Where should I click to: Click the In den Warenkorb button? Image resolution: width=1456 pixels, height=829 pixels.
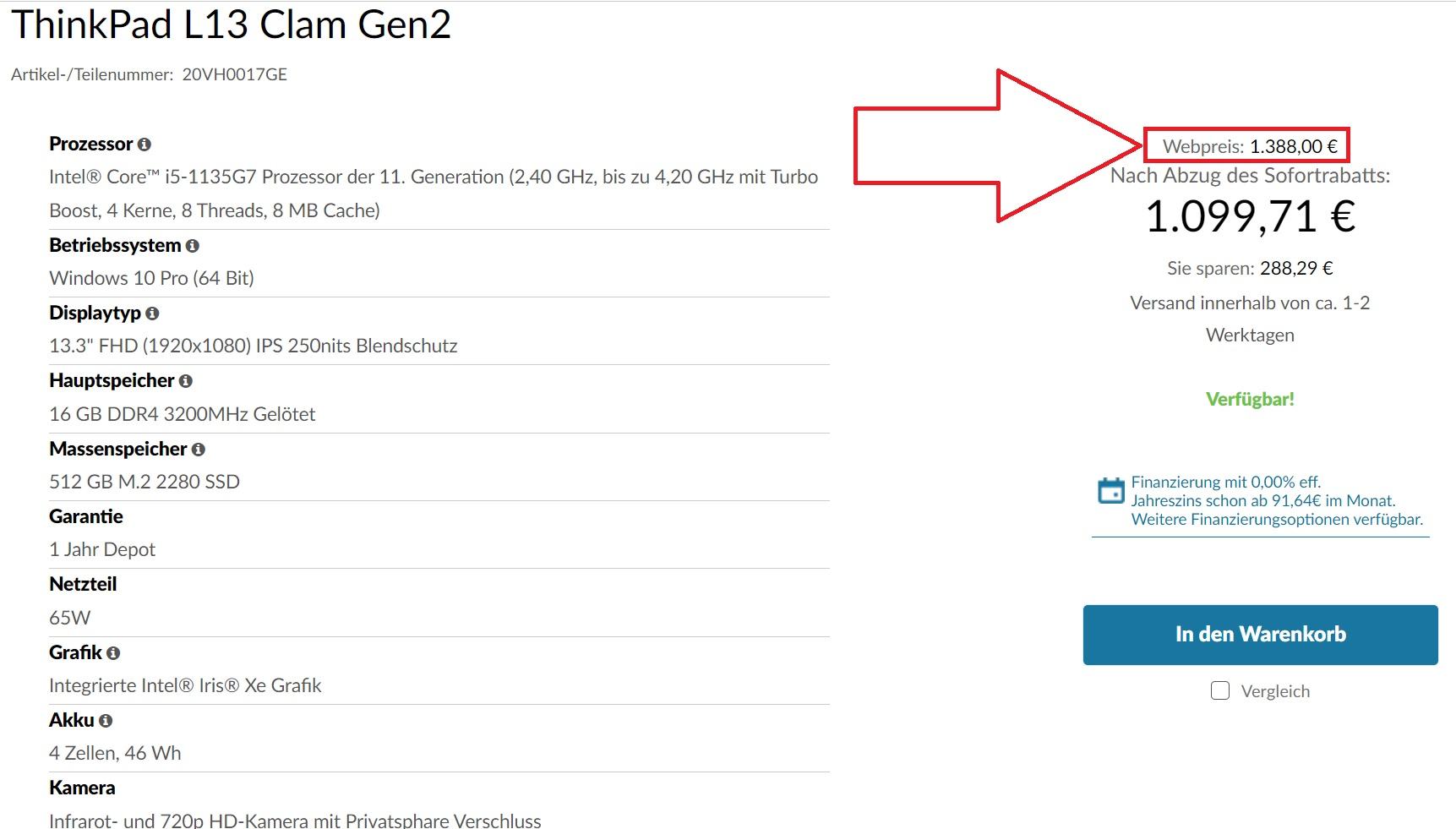pos(1260,635)
